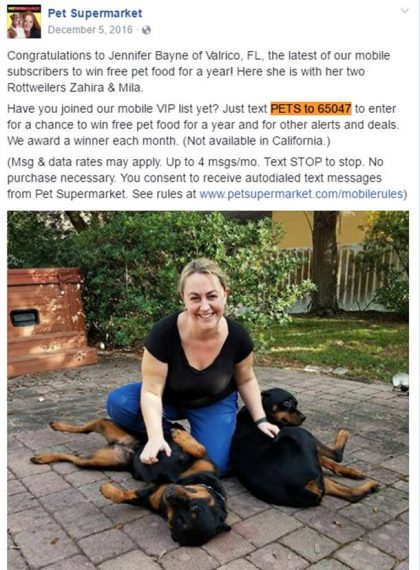Viewport: 420px width, 570px height.
Task: Open the photo of woman with Rottweilers
Action: coord(208,390)
